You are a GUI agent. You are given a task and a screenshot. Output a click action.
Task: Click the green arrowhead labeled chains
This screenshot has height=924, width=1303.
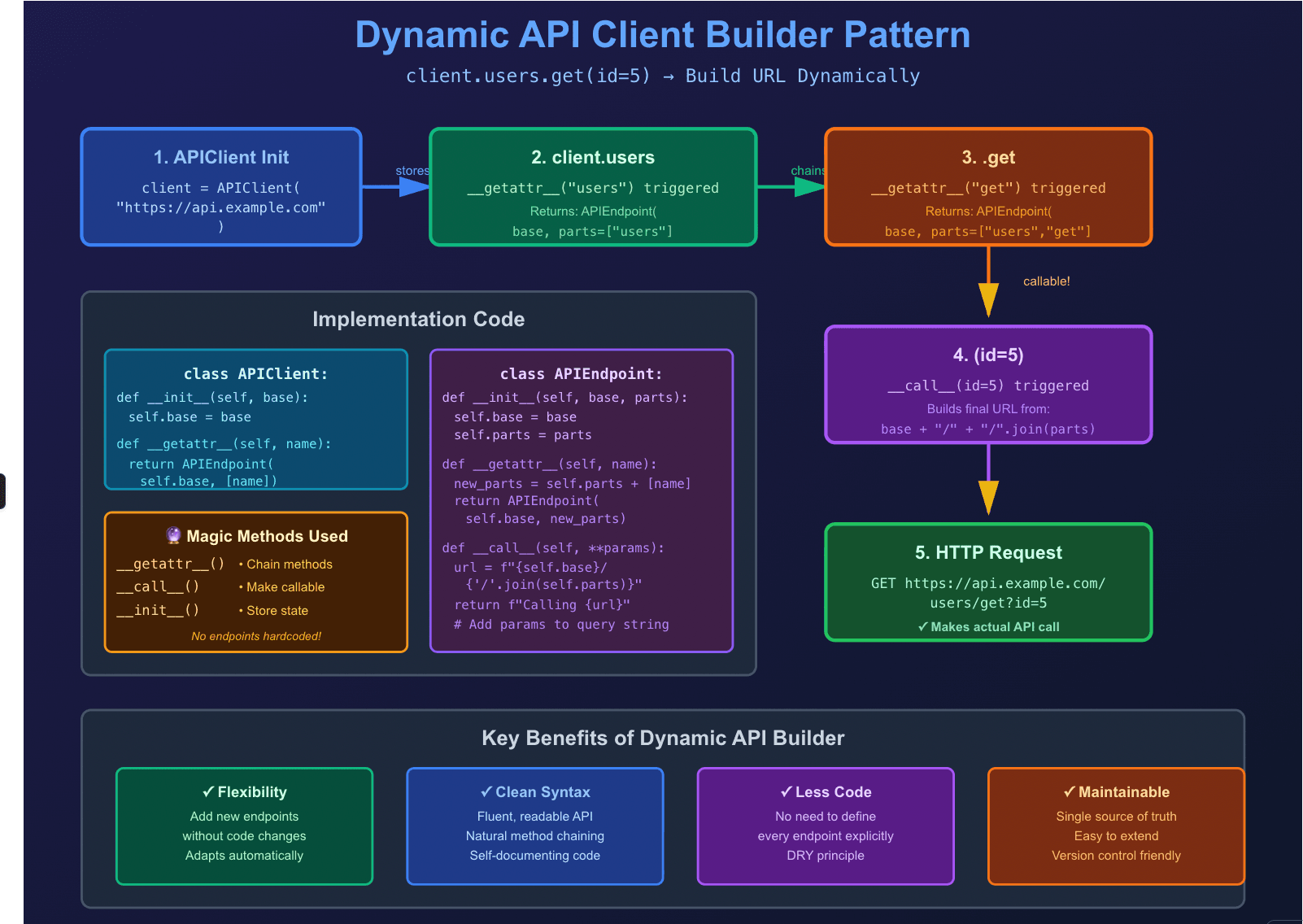click(809, 187)
